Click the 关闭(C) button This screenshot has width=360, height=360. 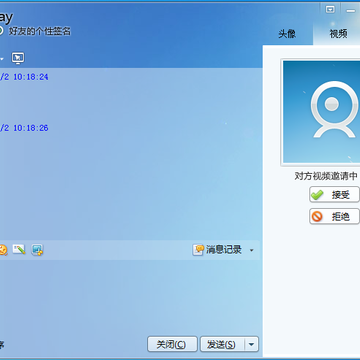172,344
